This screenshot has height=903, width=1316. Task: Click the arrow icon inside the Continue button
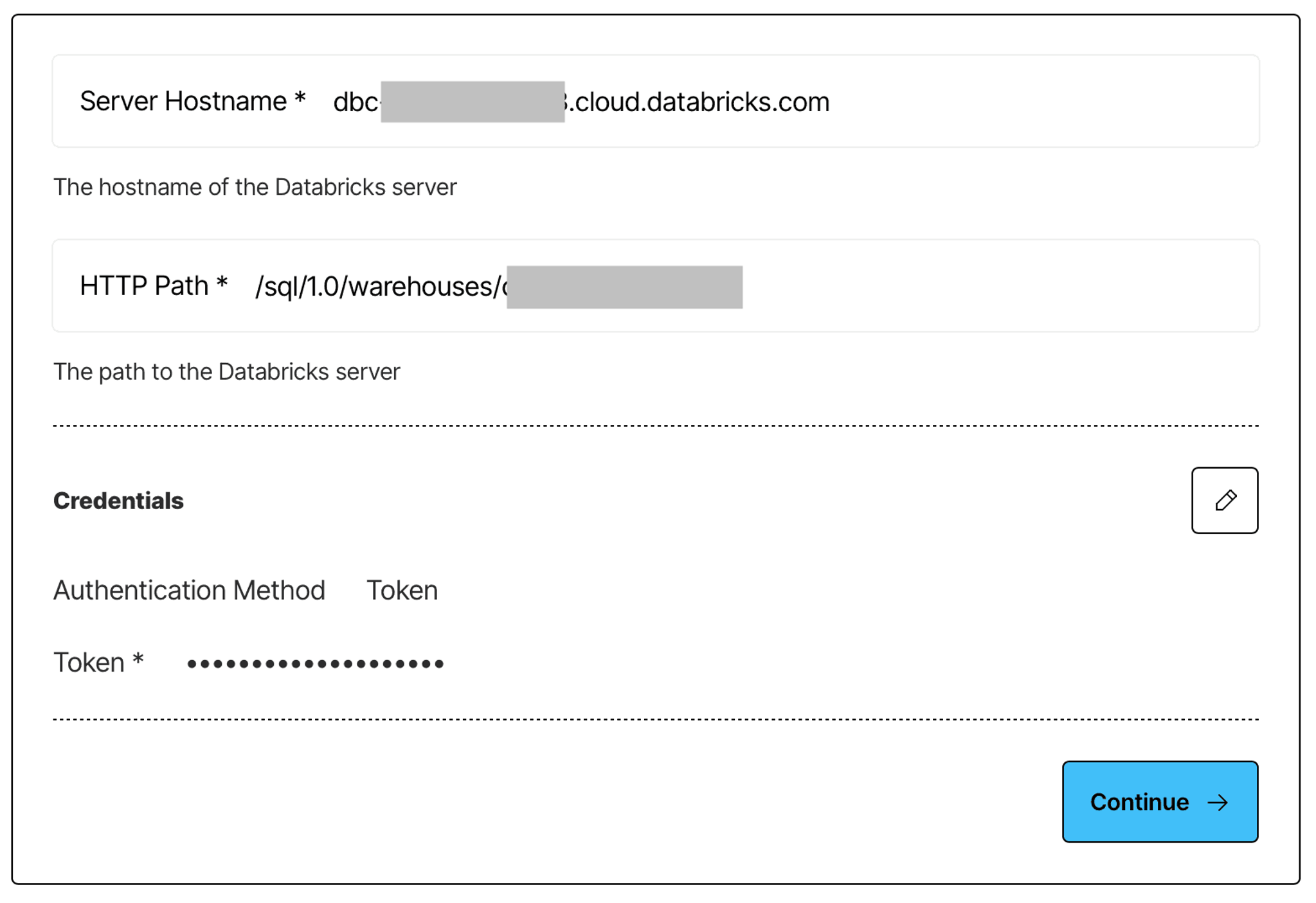(x=1218, y=802)
